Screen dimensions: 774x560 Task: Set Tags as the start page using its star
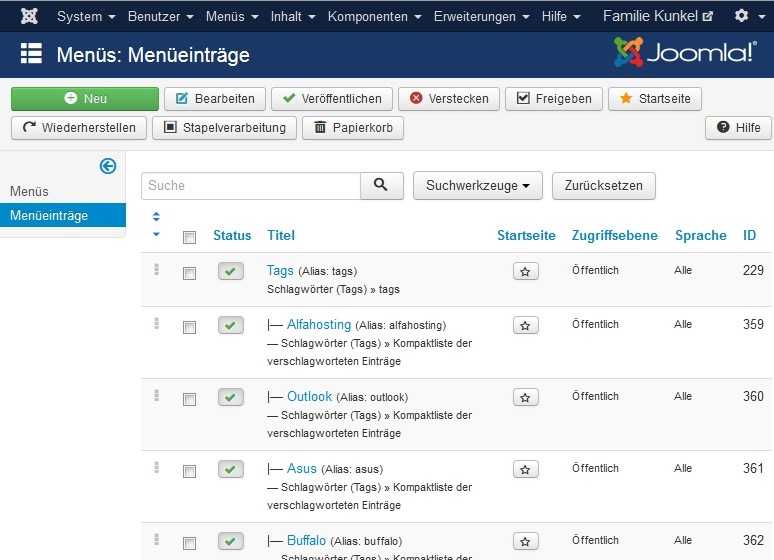click(526, 271)
